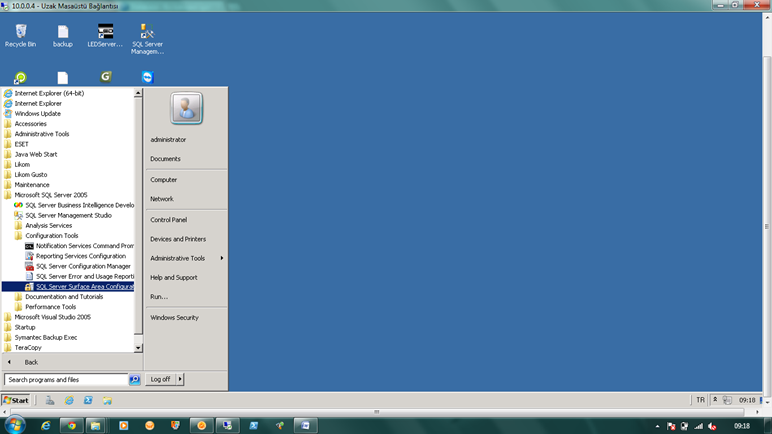
Task: Click the green G desktop icon
Action: [105, 77]
